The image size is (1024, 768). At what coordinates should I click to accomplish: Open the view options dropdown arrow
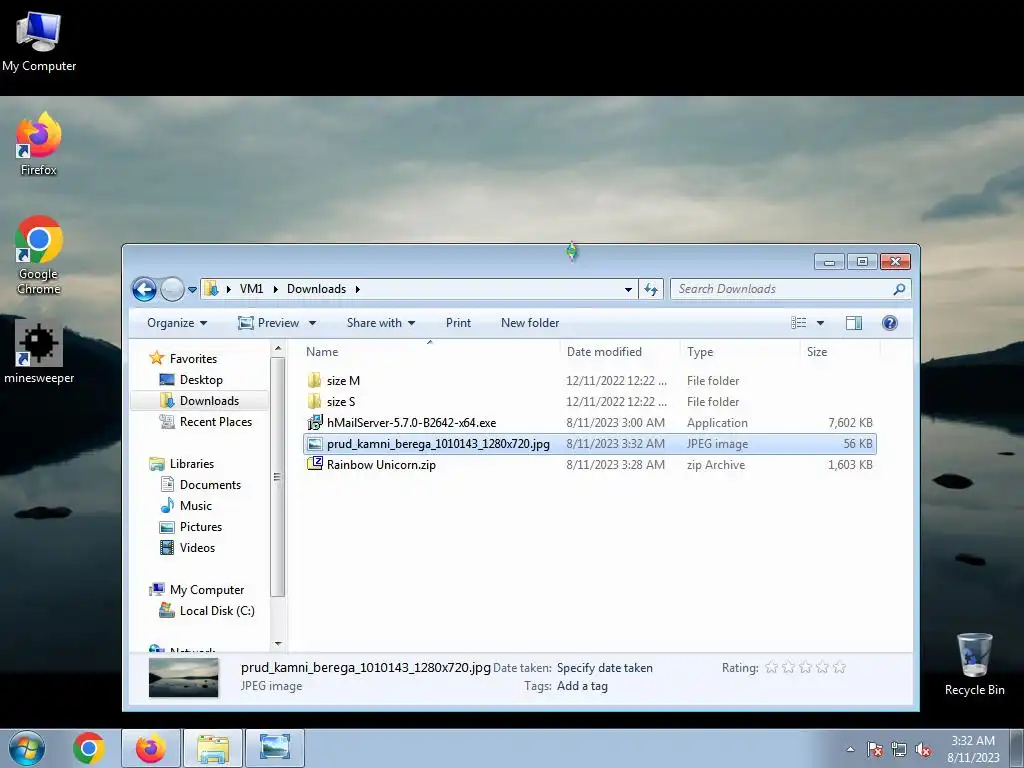pos(820,323)
